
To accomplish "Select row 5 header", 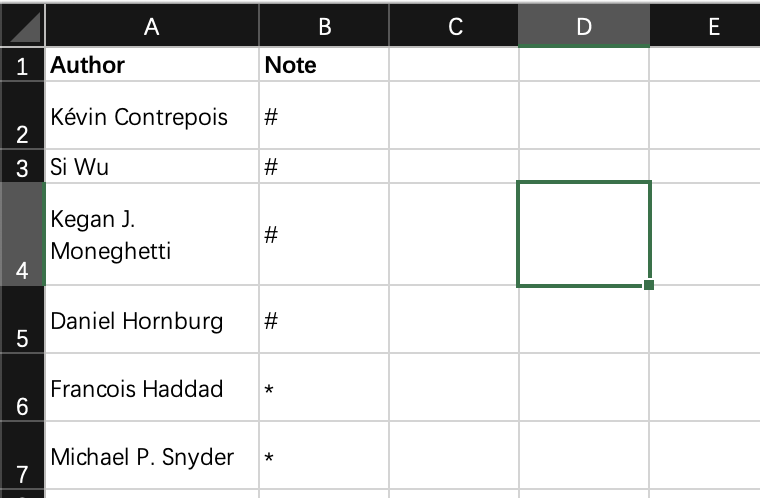I will click(x=22, y=320).
